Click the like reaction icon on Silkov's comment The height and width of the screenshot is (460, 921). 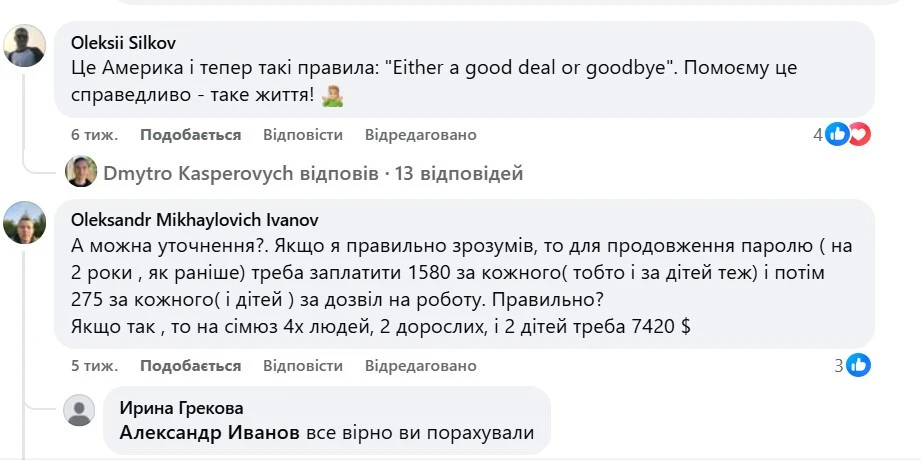point(838,134)
